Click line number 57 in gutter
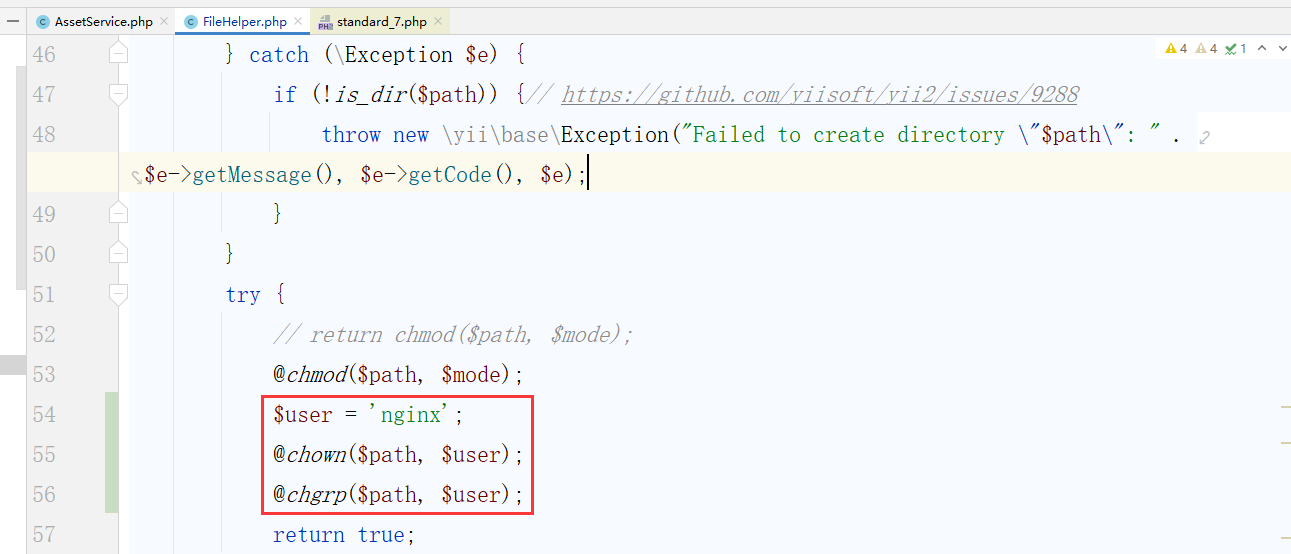This screenshot has width=1291, height=554. (x=44, y=534)
